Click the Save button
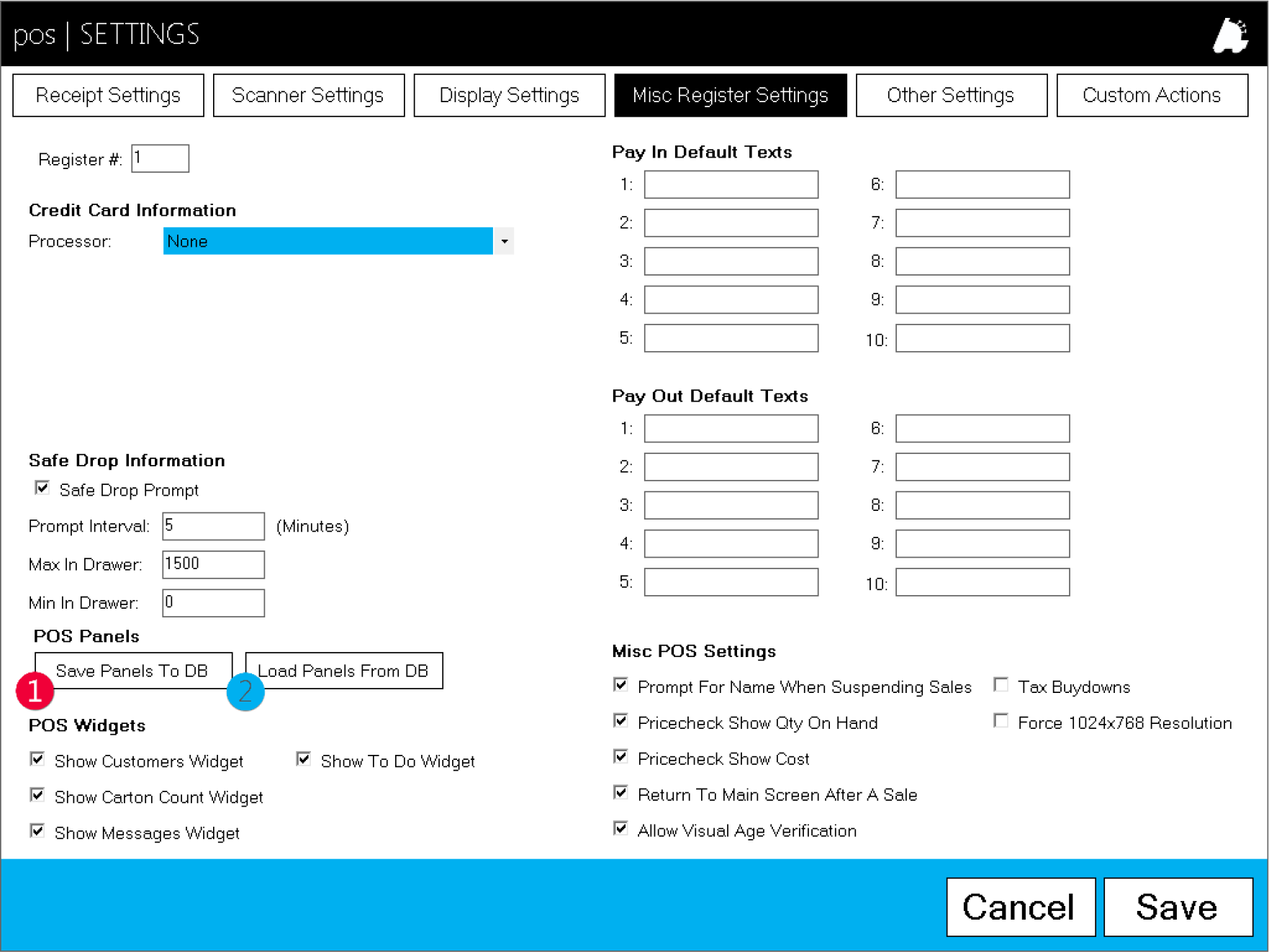Screen dimensions: 1269x952 (x=1178, y=907)
